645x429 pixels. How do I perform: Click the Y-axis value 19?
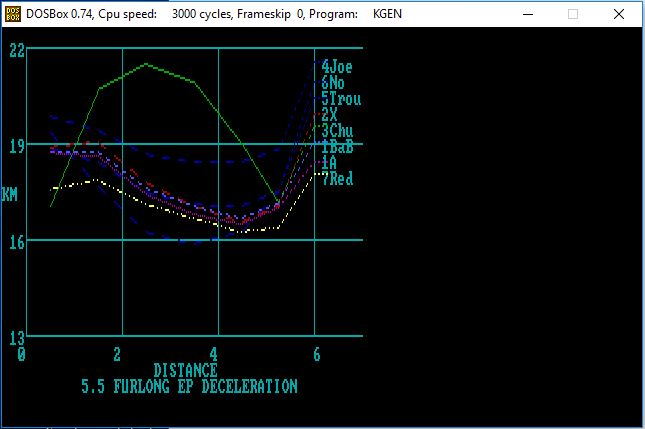(17, 147)
